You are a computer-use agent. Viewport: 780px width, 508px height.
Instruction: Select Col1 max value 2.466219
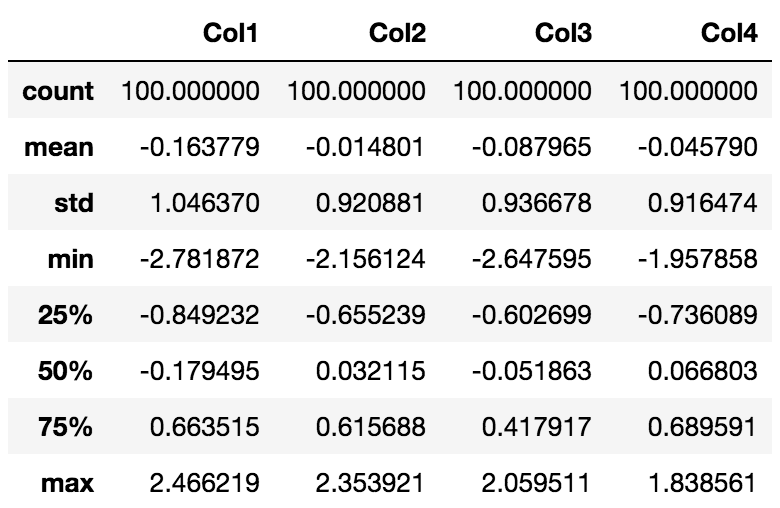click(x=204, y=483)
